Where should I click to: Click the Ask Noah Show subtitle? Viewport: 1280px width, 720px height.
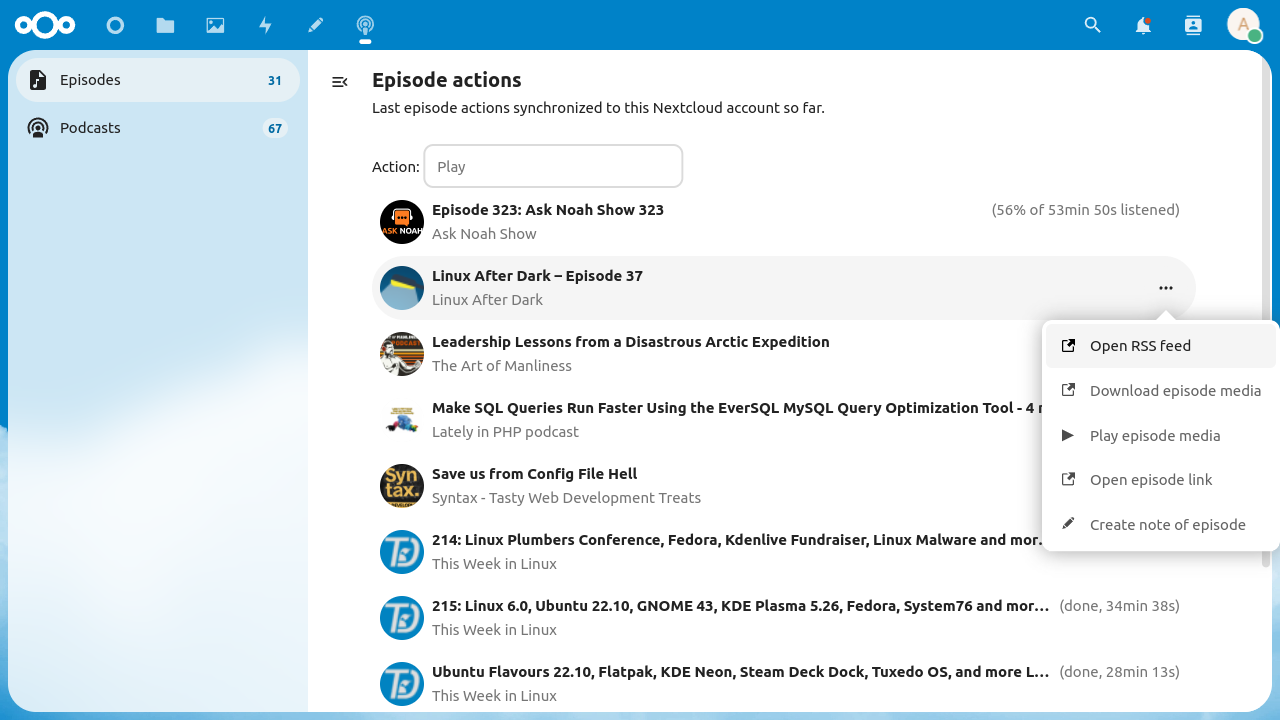tap(484, 234)
